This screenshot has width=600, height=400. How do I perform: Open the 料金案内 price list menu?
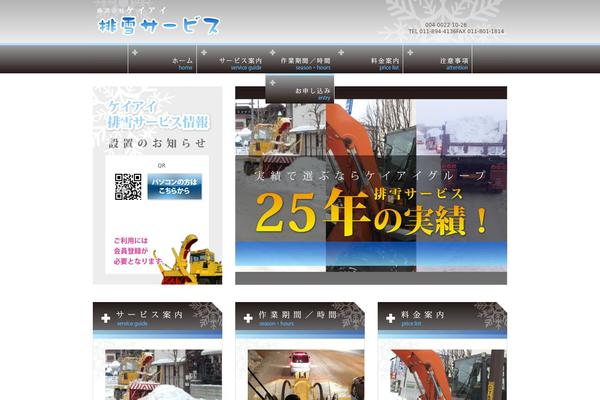click(x=368, y=59)
